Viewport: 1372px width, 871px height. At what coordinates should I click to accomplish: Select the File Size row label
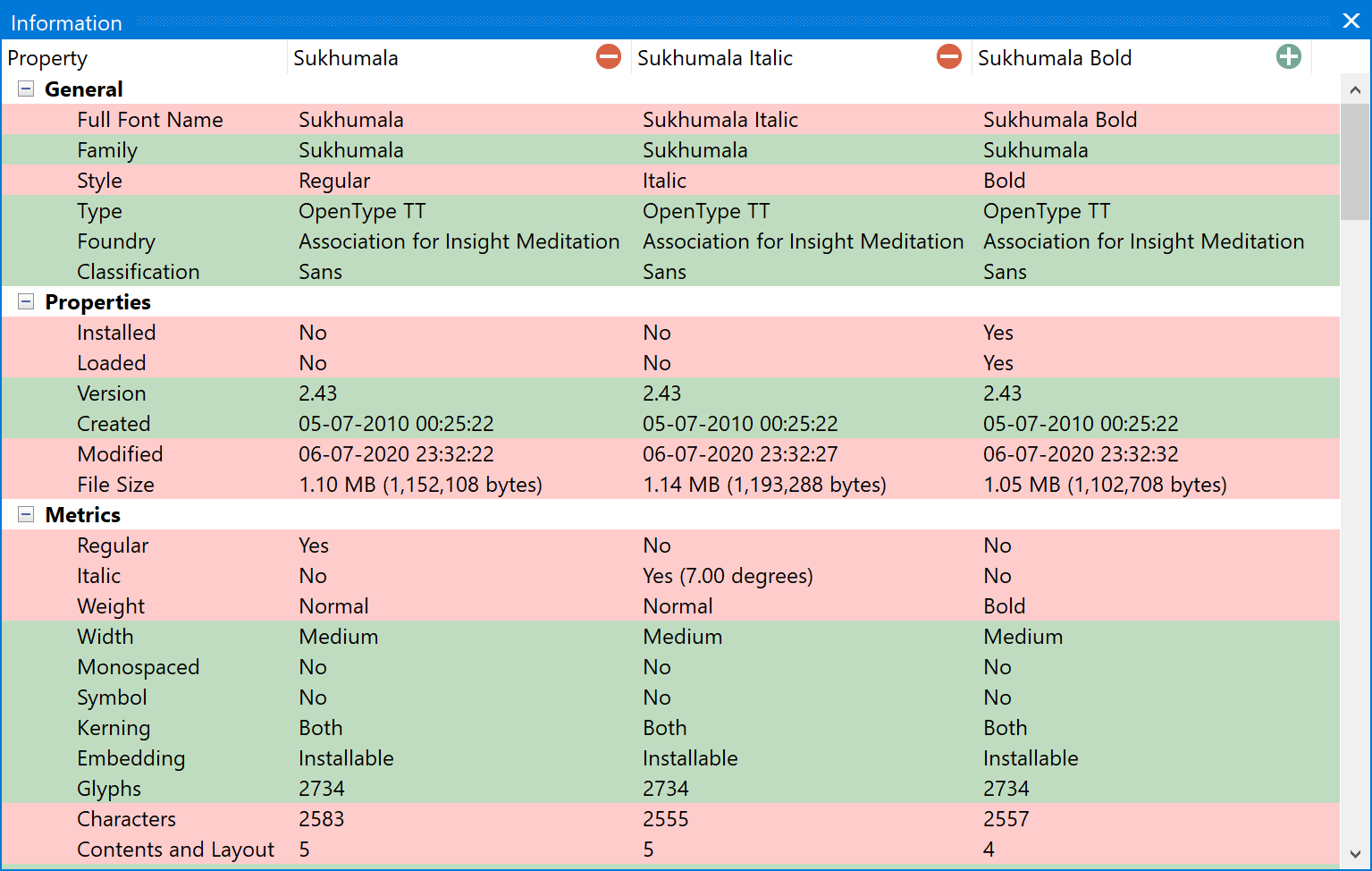point(115,485)
